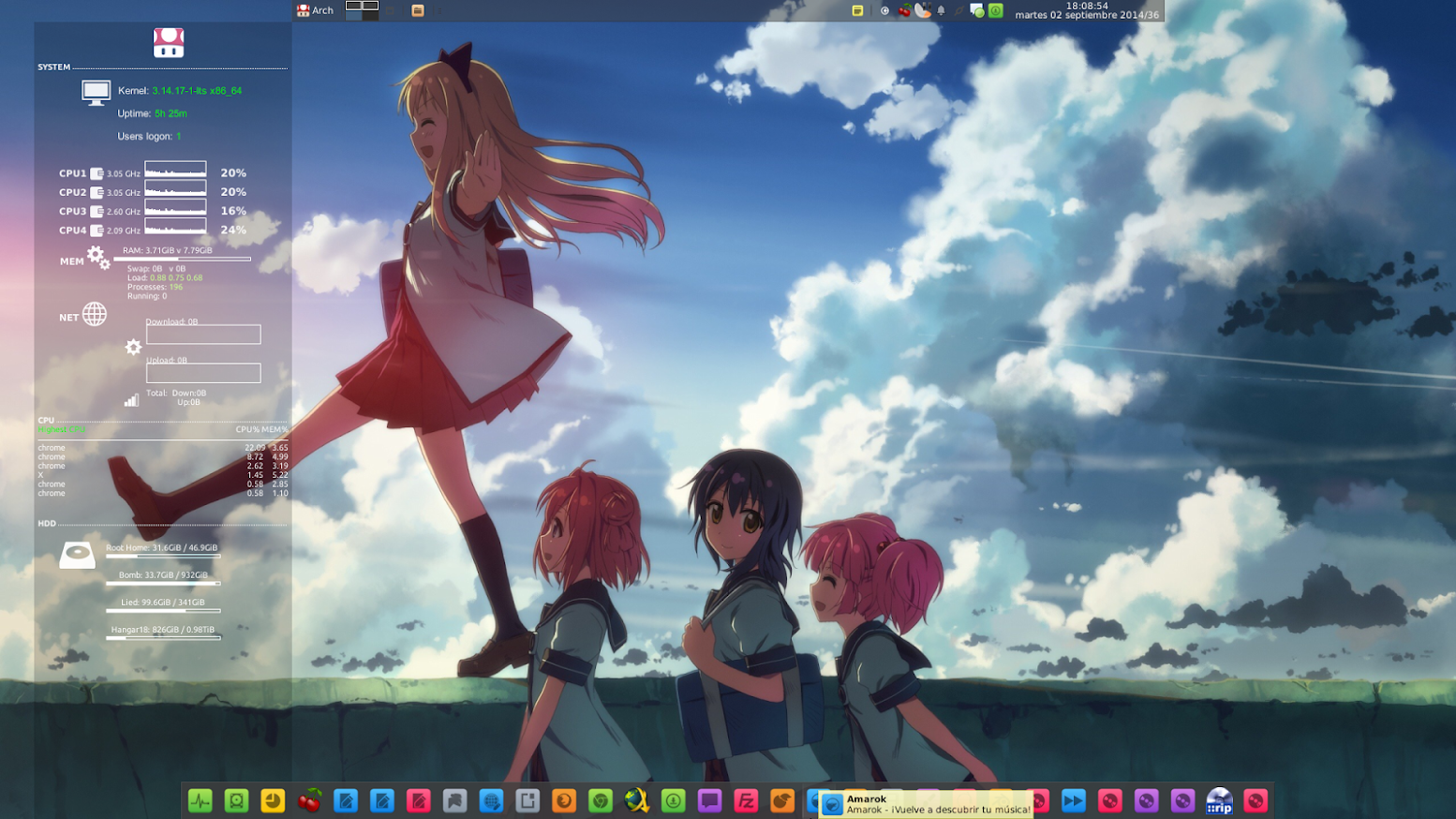Open the clock and date display
The image size is (1456, 819).
pos(1087,10)
